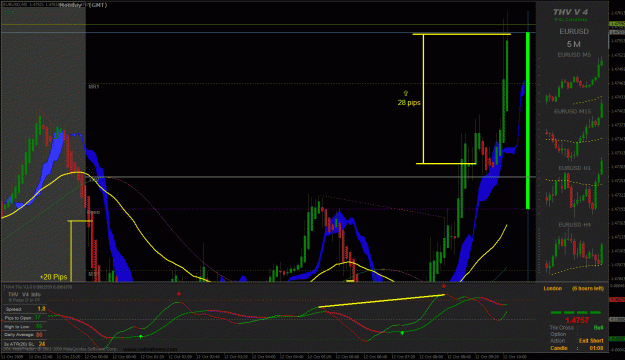This screenshot has width=625, height=360.
Task: Select the thick green vertical bar on chart
Action: coord(528,120)
